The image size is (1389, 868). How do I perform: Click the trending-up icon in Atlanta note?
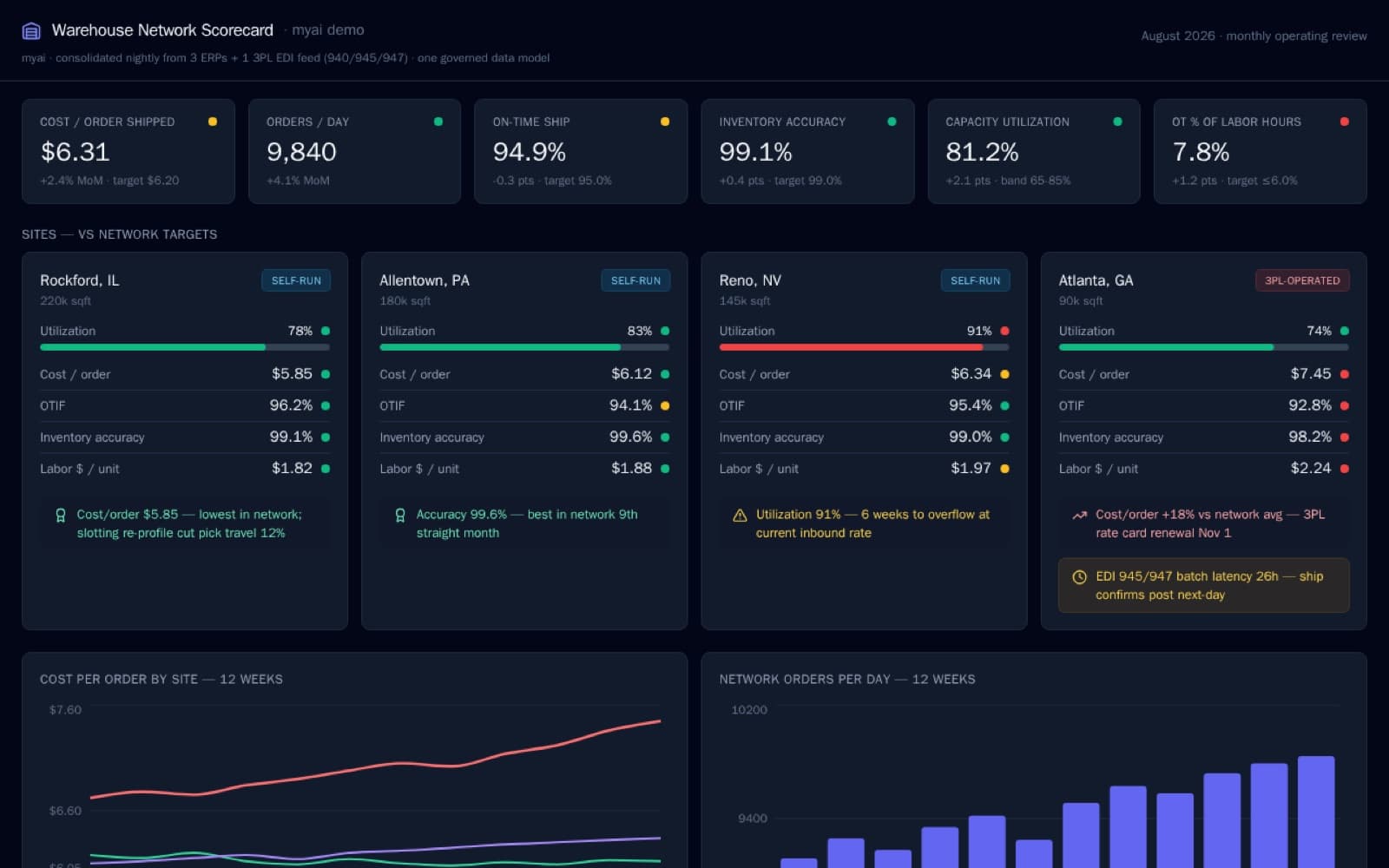(x=1079, y=515)
